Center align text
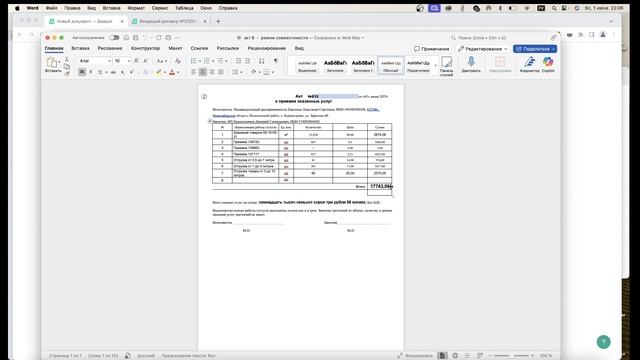This screenshot has height=360, width=640. pyautogui.click(x=202, y=72)
